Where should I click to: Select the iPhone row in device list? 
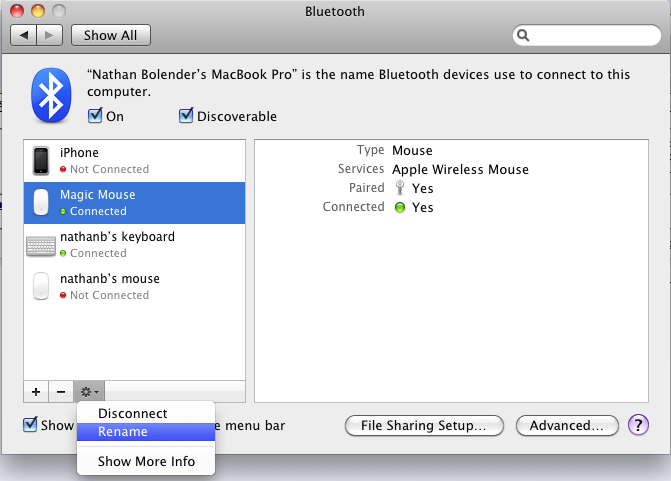(134, 161)
